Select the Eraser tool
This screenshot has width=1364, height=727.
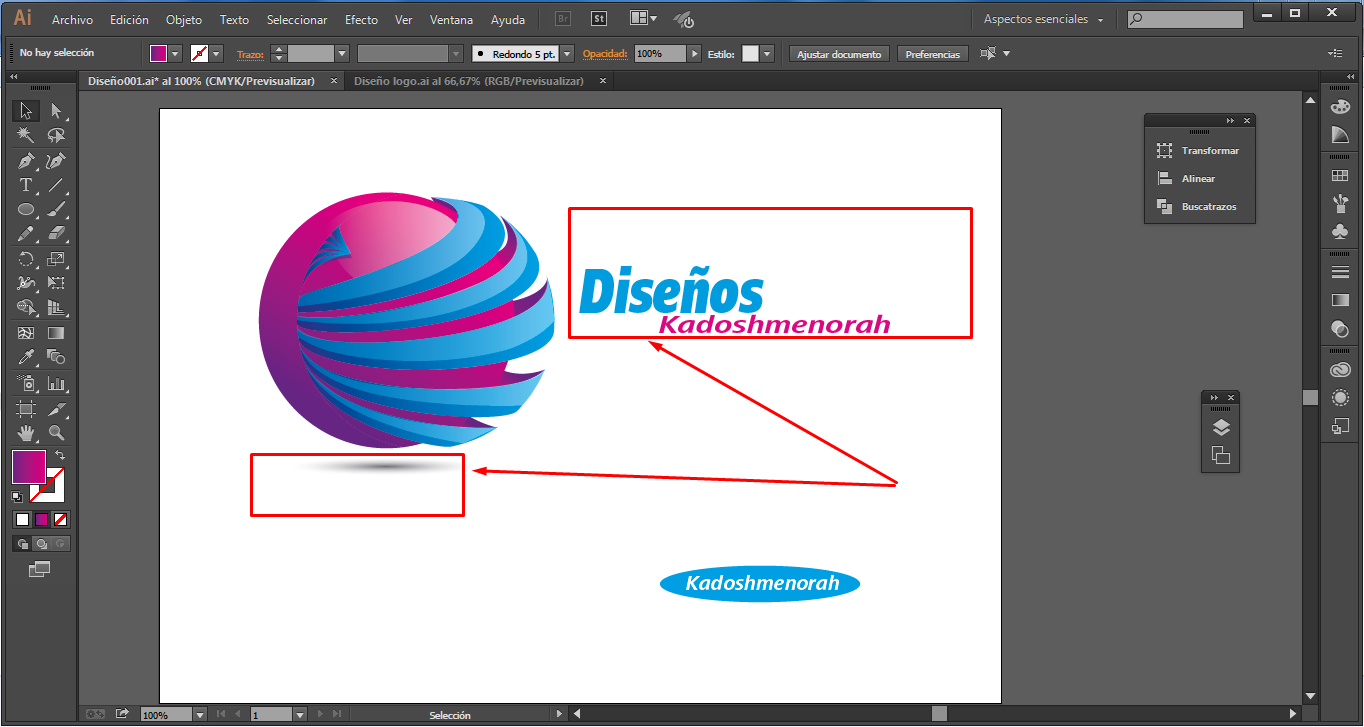tap(56, 234)
